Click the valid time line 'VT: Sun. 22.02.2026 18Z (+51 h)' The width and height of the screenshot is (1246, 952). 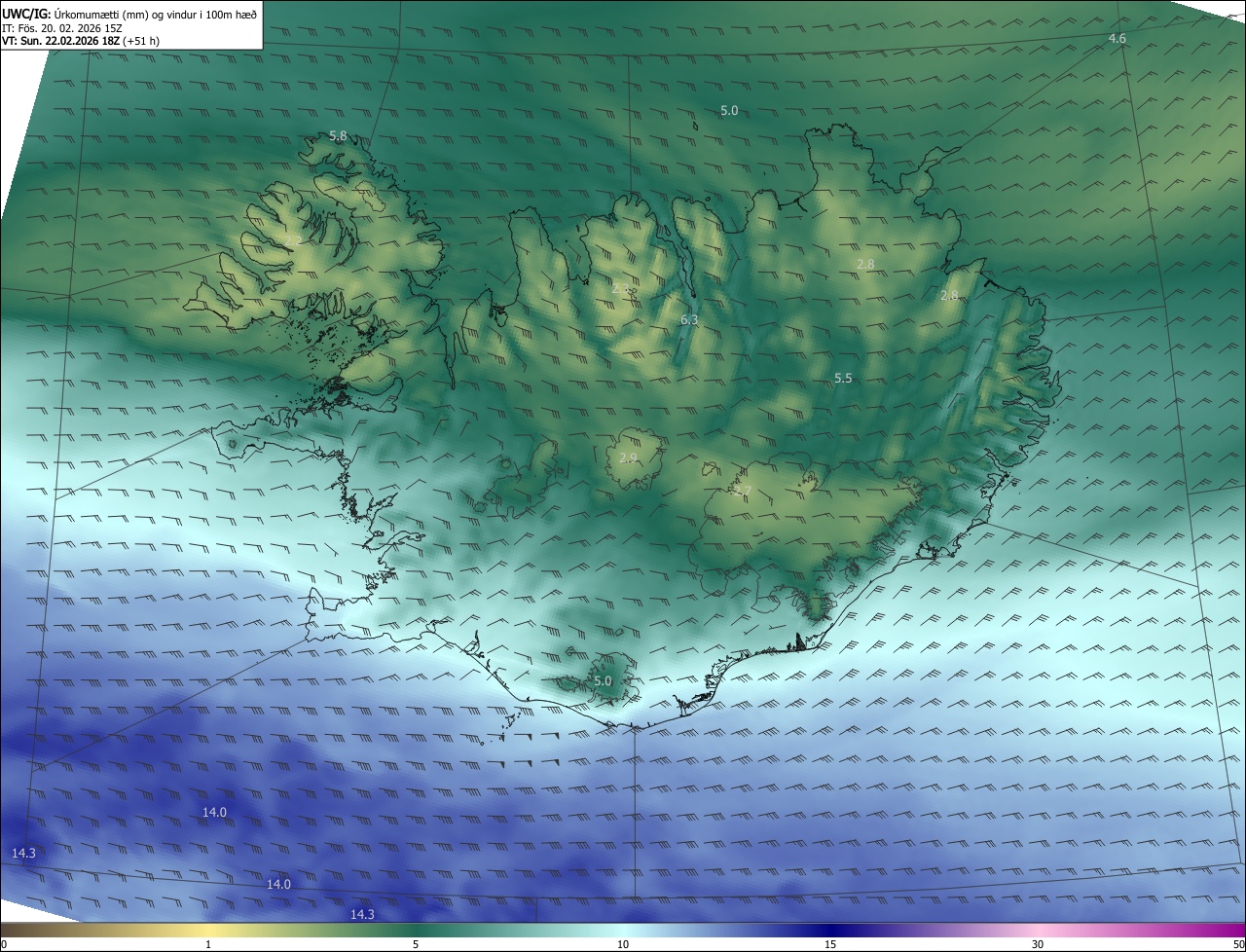click(x=81, y=41)
